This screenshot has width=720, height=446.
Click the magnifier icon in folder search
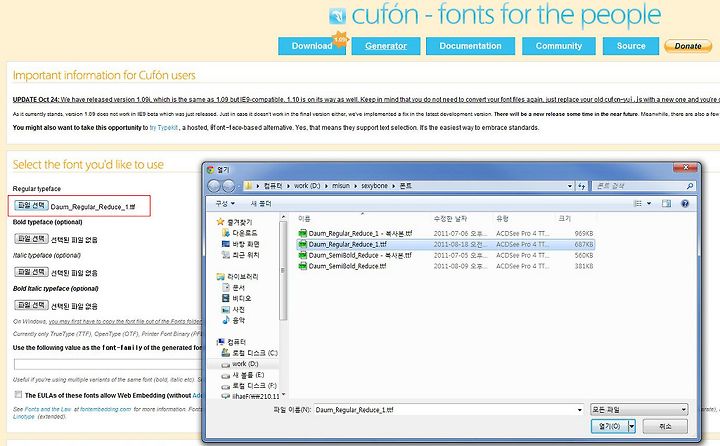(689, 186)
